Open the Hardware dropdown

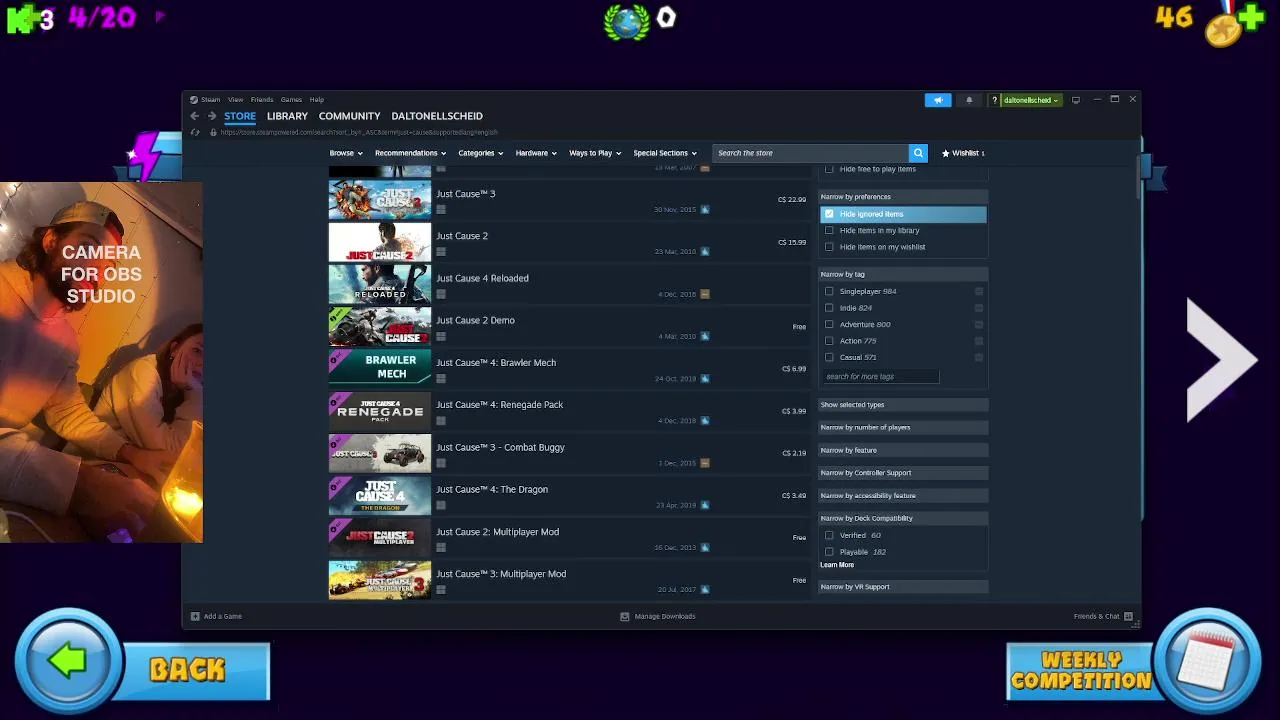pos(536,153)
